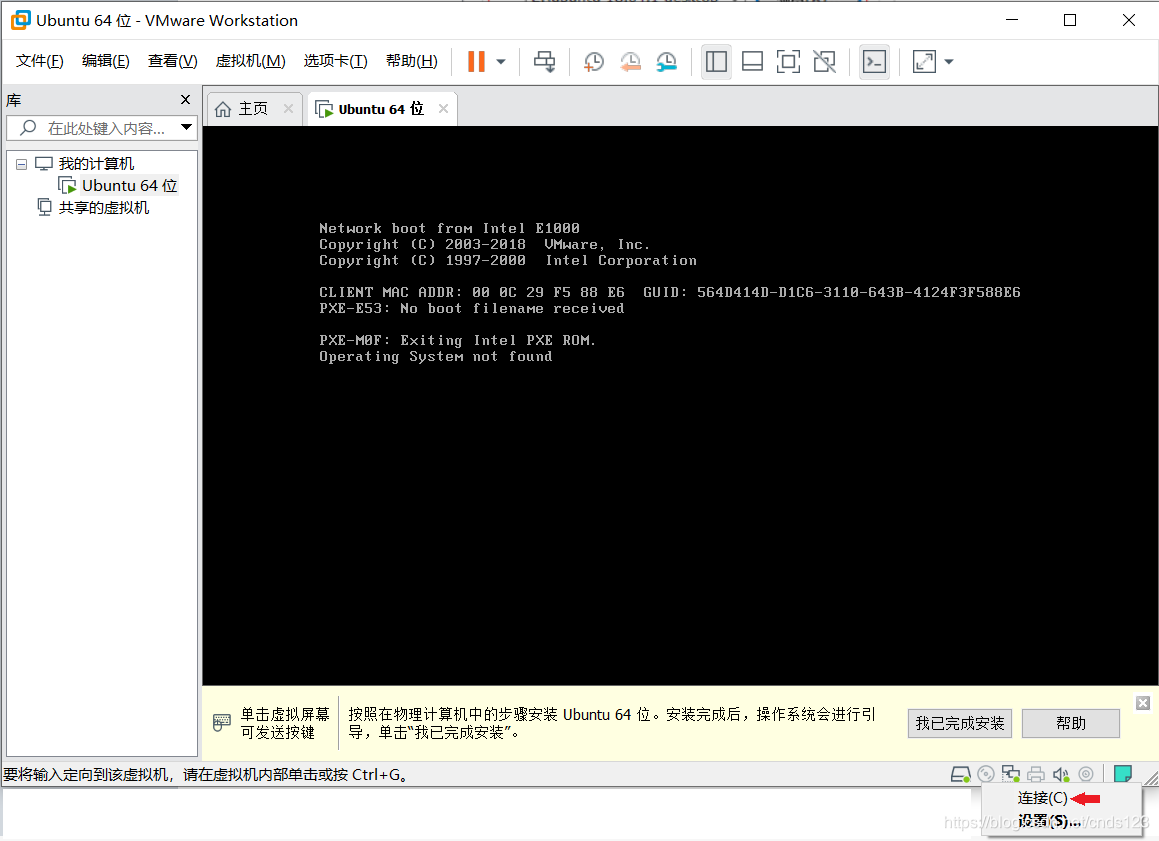Click the VMware Workstation title bar icon
The height and width of the screenshot is (841, 1159).
coord(21,21)
